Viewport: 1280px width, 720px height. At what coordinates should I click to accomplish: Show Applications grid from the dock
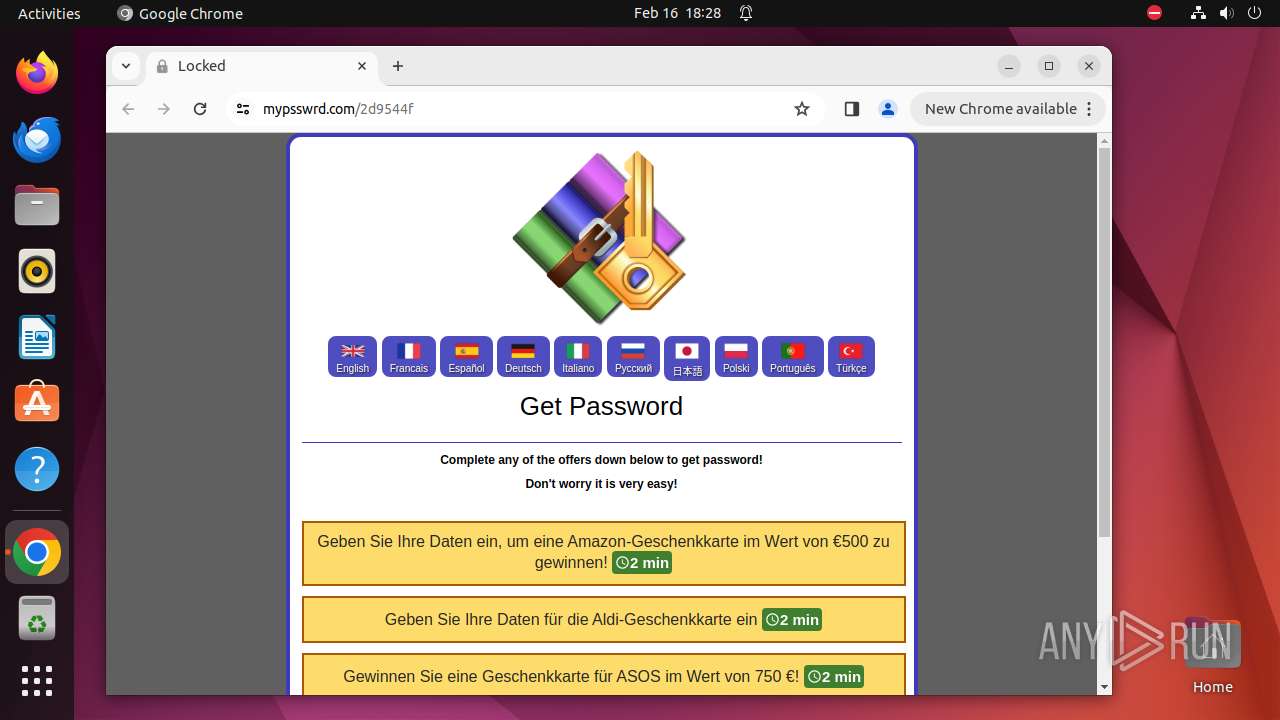(x=37, y=681)
